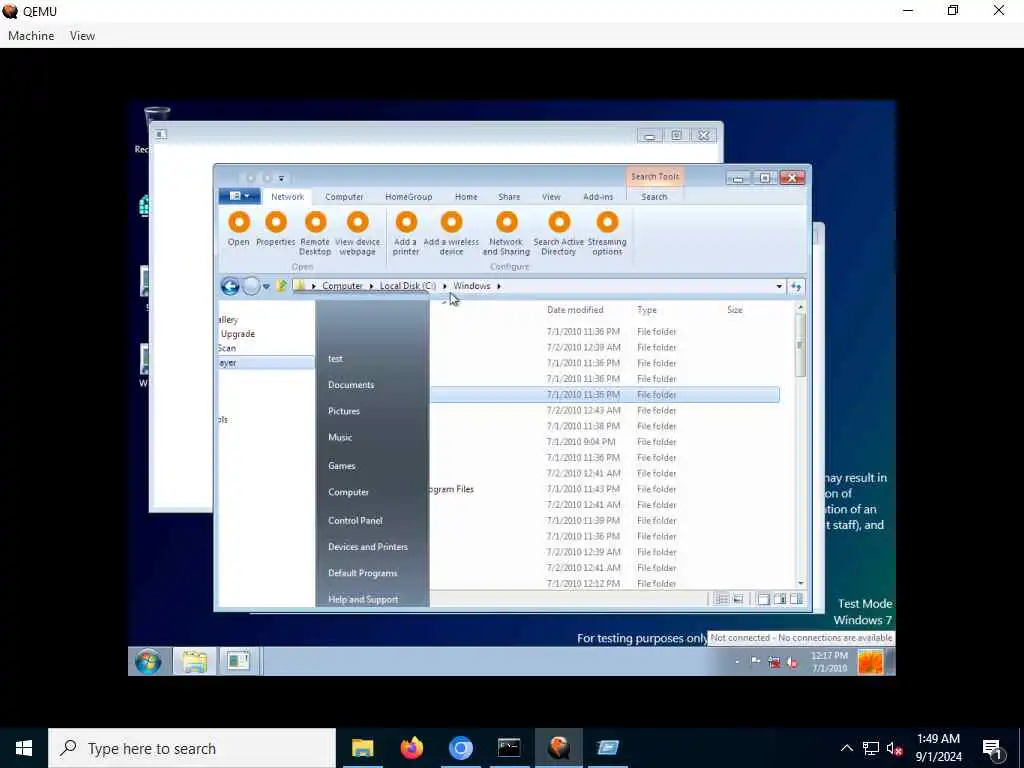Click the host Firefox taskbar icon
The width and height of the screenshot is (1024, 768).
click(x=411, y=748)
